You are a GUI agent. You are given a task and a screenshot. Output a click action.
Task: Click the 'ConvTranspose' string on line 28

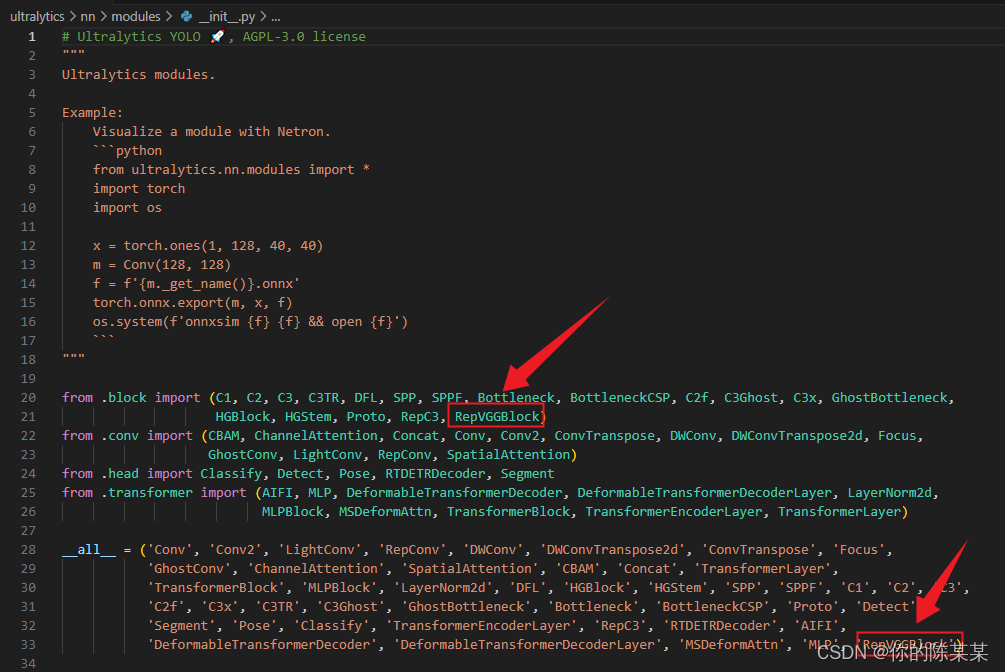click(758, 550)
